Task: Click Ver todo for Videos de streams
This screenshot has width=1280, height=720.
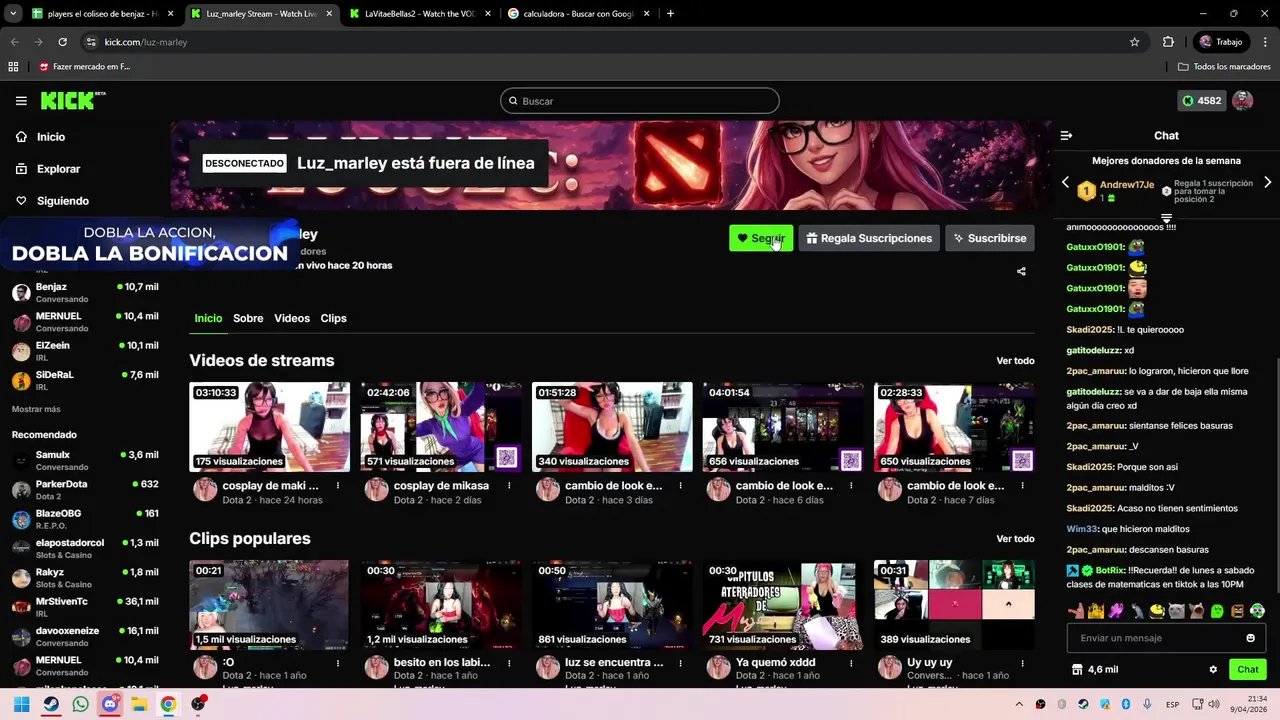Action: tap(1015, 361)
